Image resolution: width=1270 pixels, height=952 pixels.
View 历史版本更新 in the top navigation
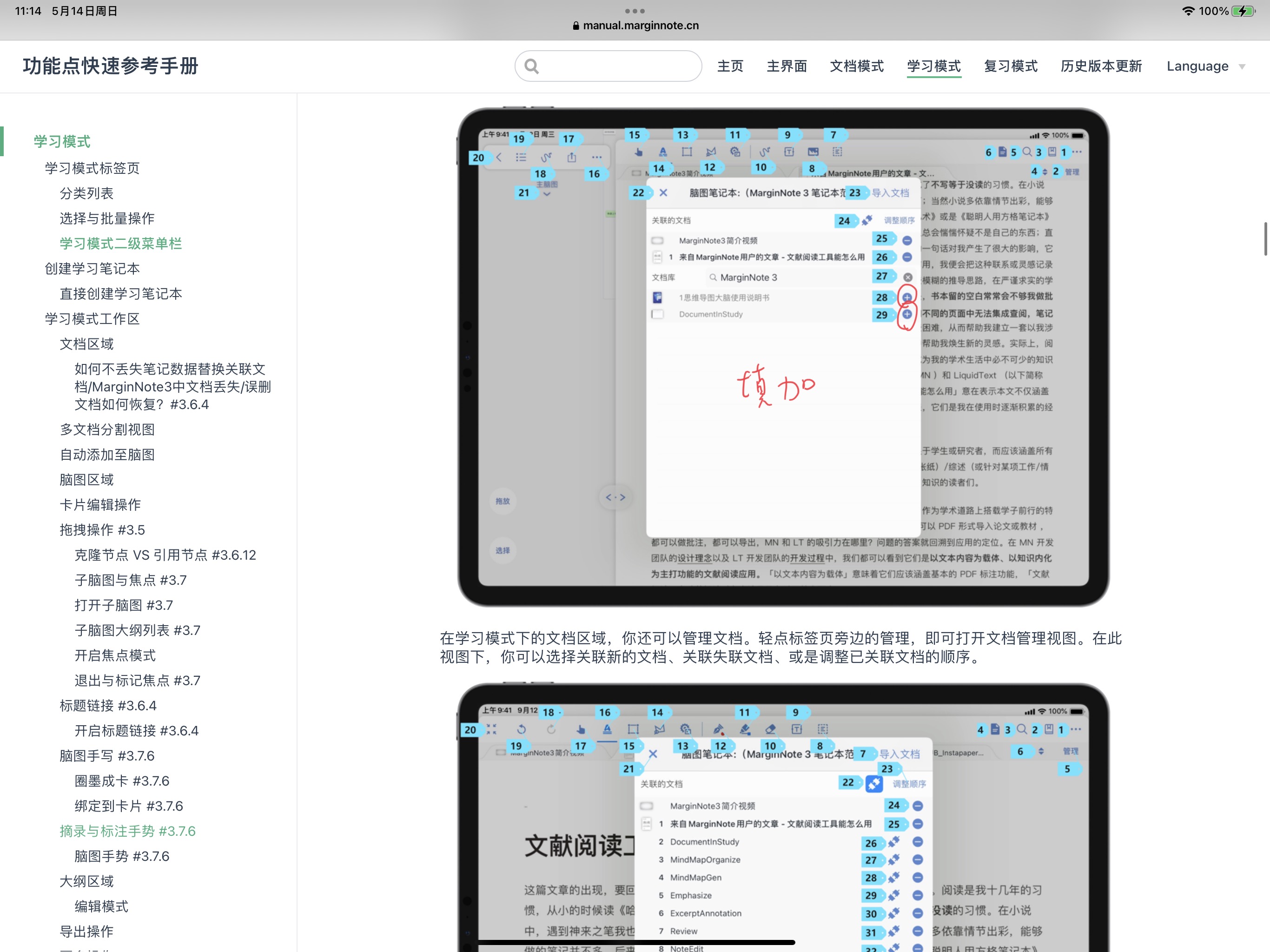[1101, 66]
